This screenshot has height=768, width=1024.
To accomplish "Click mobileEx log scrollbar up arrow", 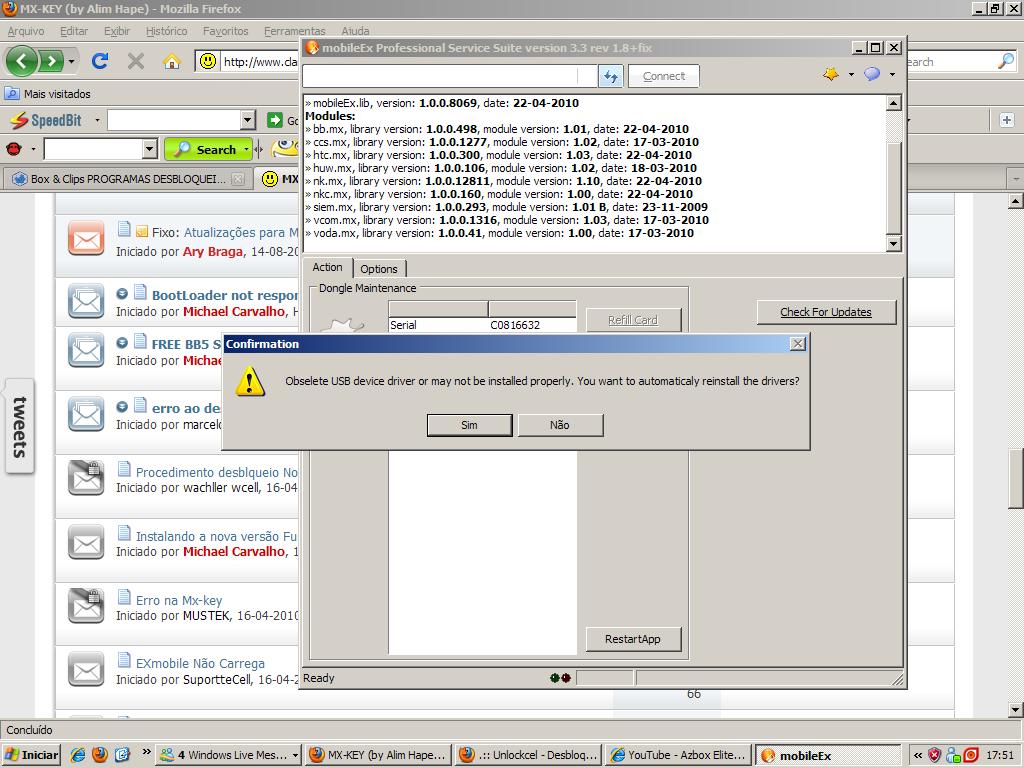I will coord(893,103).
